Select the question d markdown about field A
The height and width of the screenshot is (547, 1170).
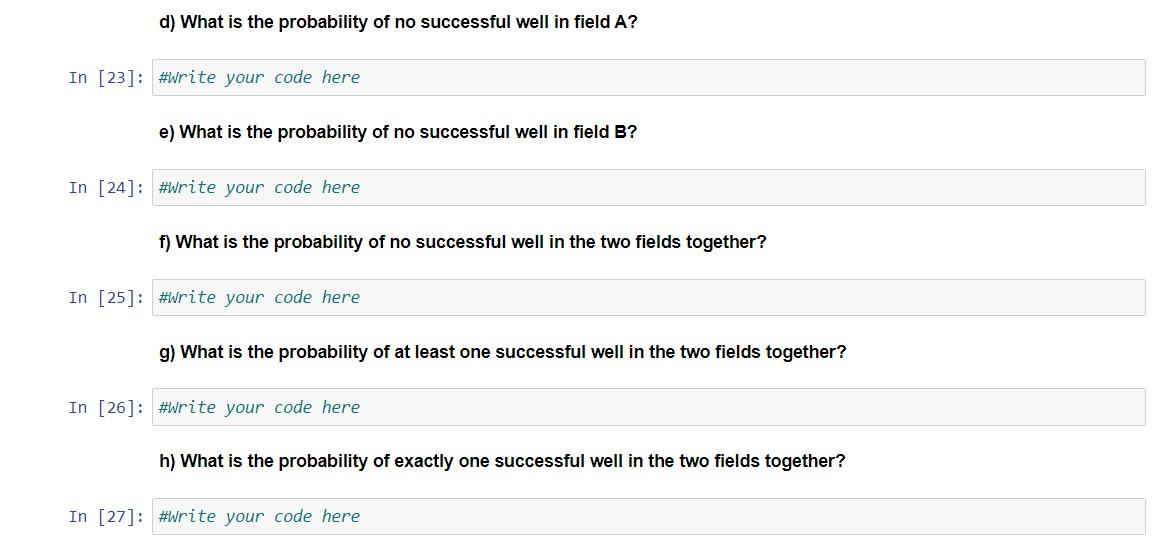(398, 22)
